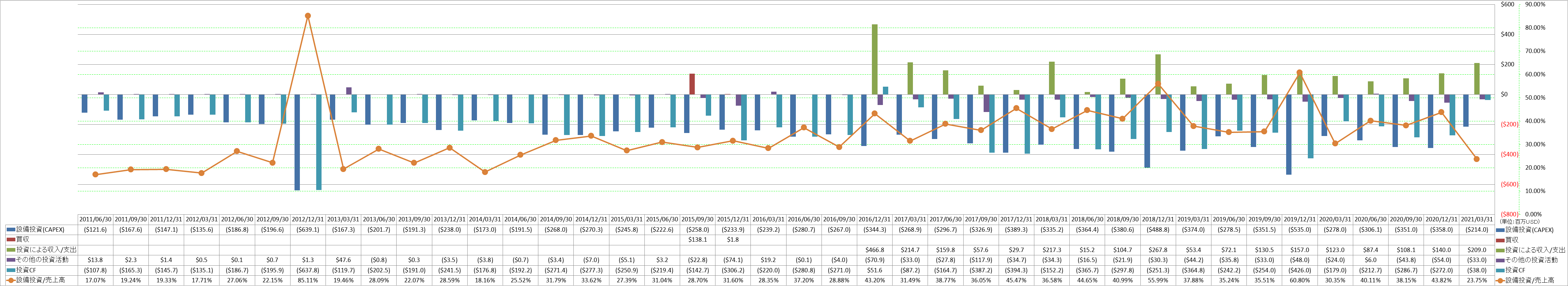Viewport: 1568px width, 286px height.
Task: Select CAPEX cell ($639.1)
Action: click(x=308, y=230)
